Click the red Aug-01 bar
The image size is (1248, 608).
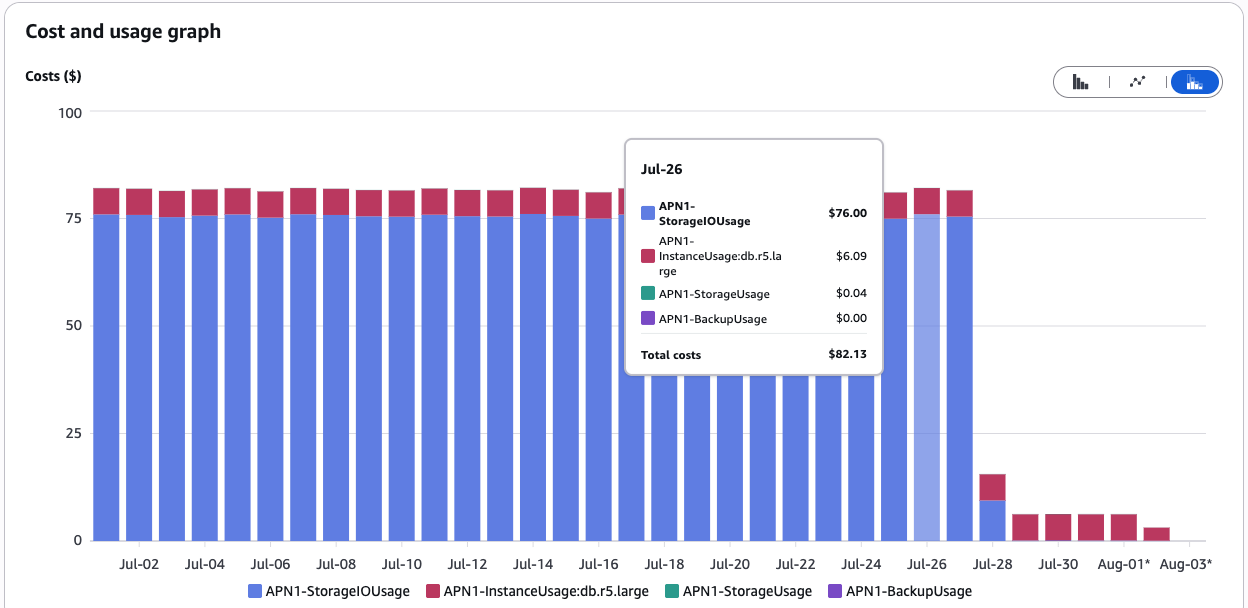point(1124,527)
